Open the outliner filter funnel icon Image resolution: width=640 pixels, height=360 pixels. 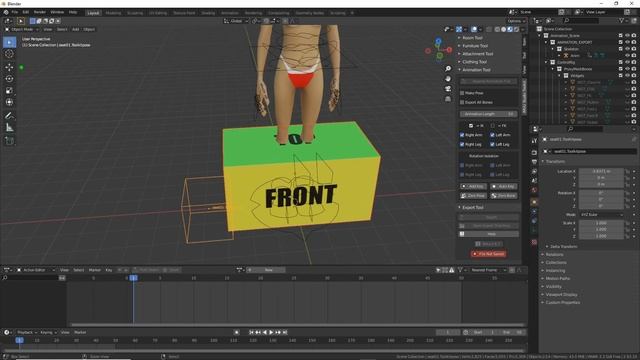coord(621,20)
